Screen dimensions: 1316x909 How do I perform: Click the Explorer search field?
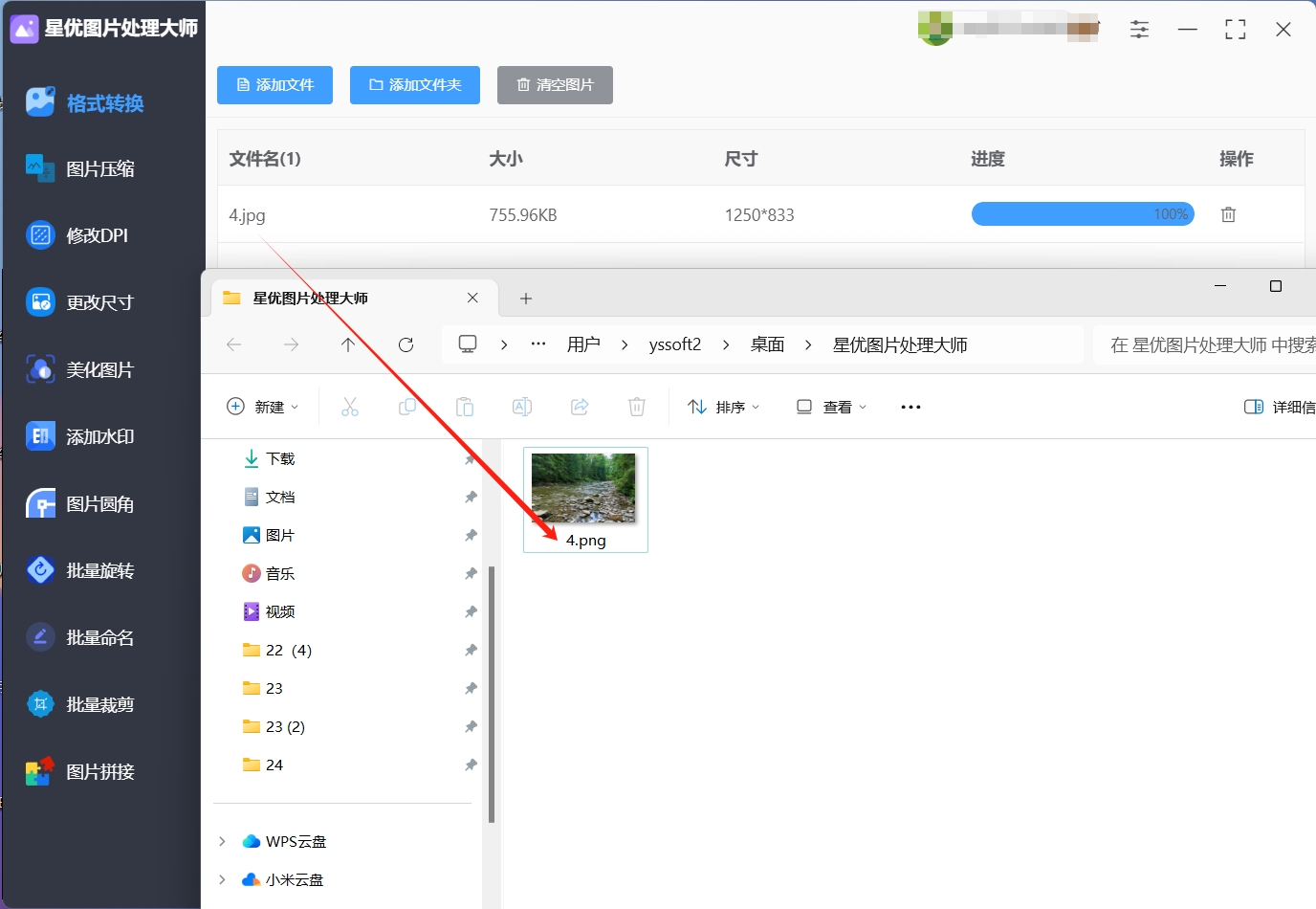pyautogui.click(x=1205, y=344)
